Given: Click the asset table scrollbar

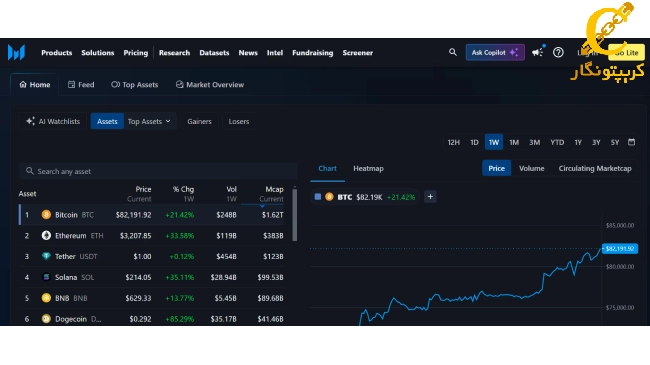Looking at the screenshot, I should point(295,214).
